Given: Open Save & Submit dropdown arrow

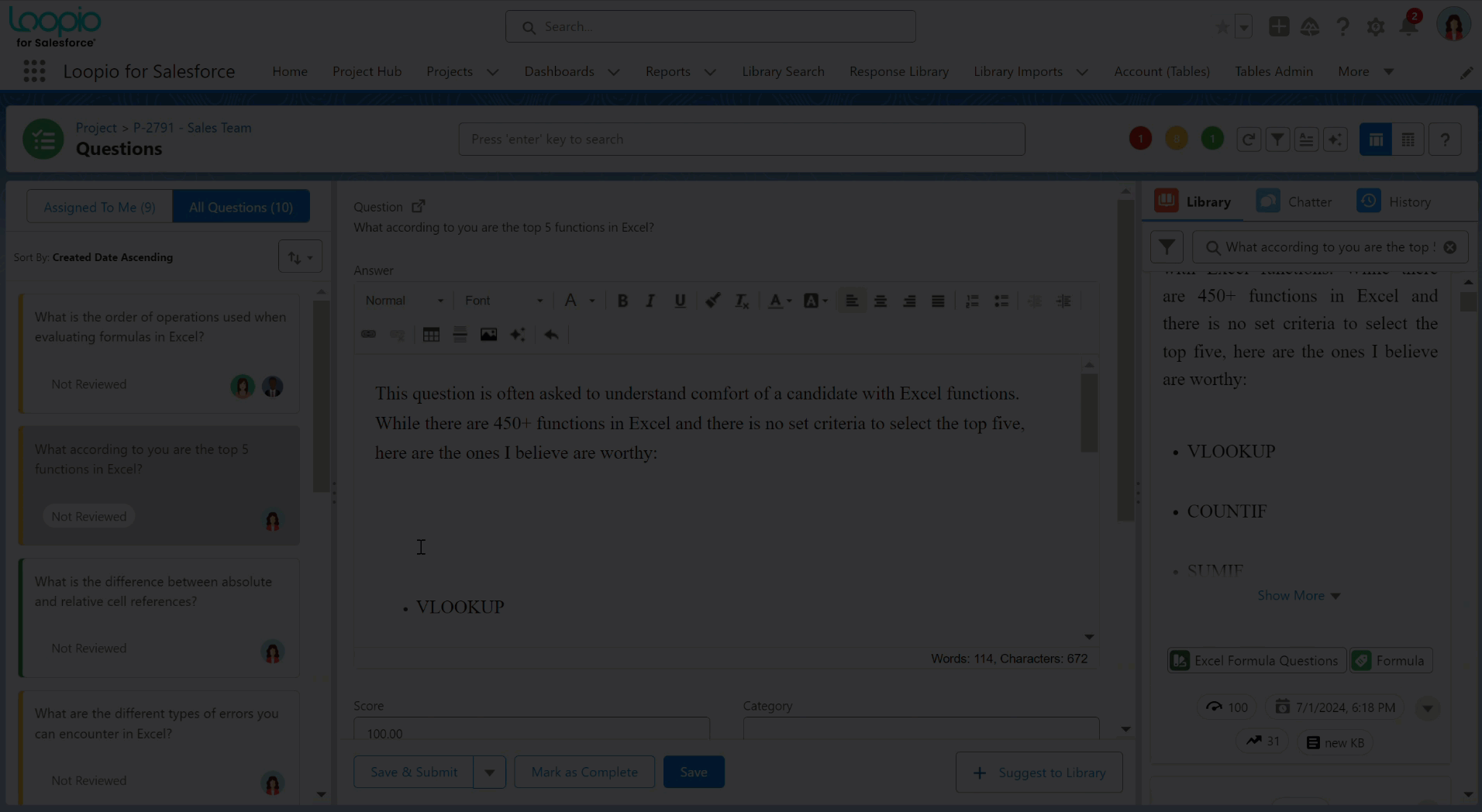Looking at the screenshot, I should (489, 772).
